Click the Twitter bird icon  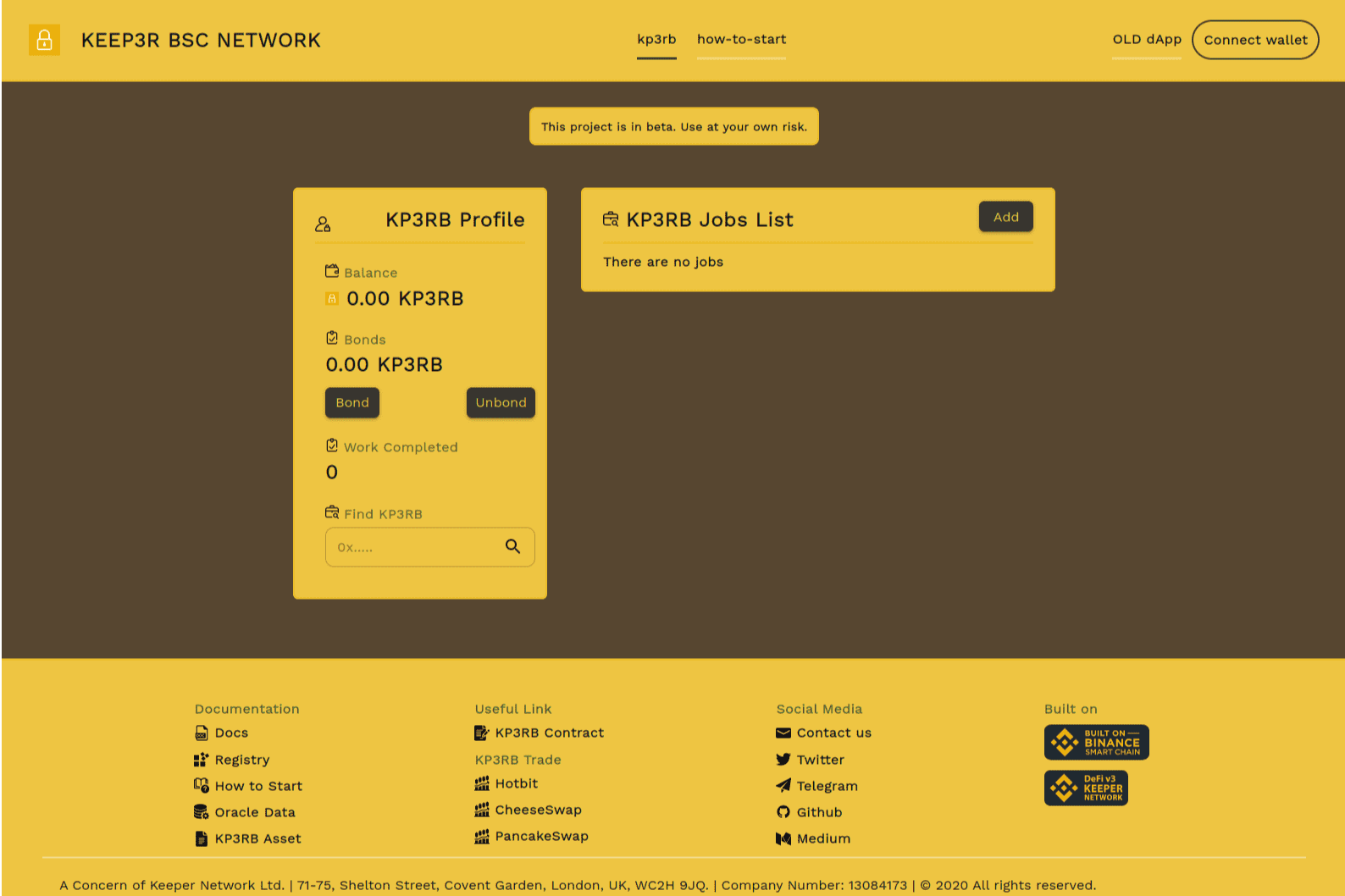[783, 760]
